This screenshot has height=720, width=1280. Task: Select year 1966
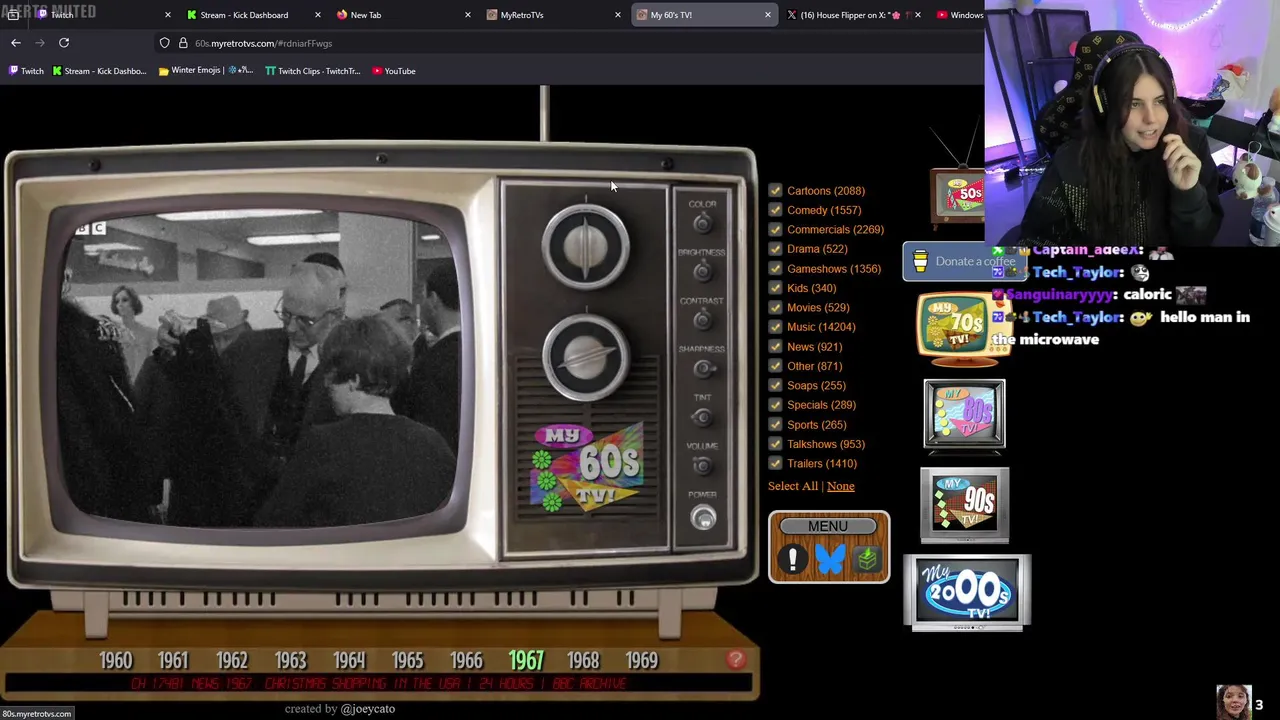pos(466,661)
